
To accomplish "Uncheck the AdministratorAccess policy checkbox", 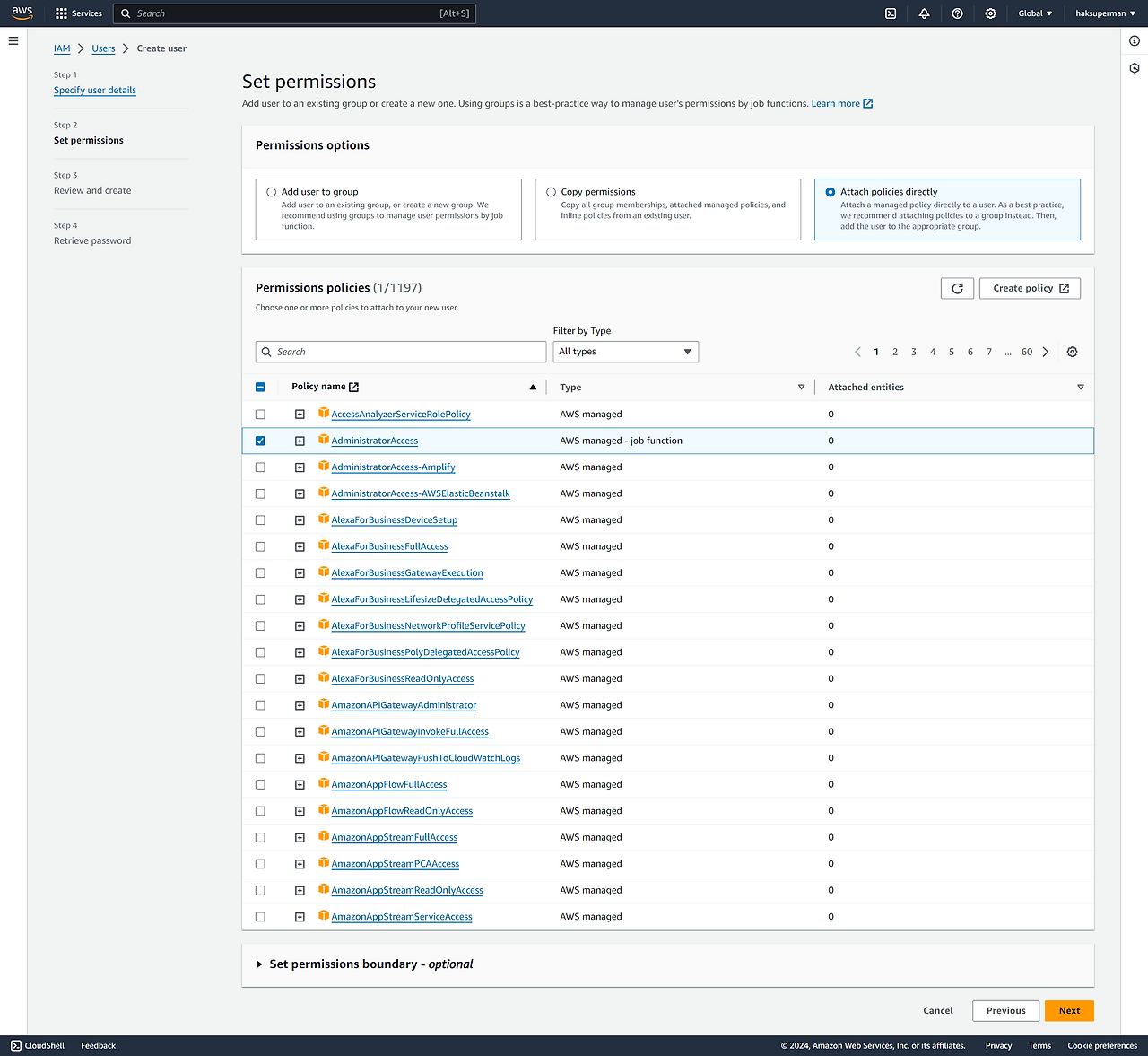I will [x=260, y=441].
